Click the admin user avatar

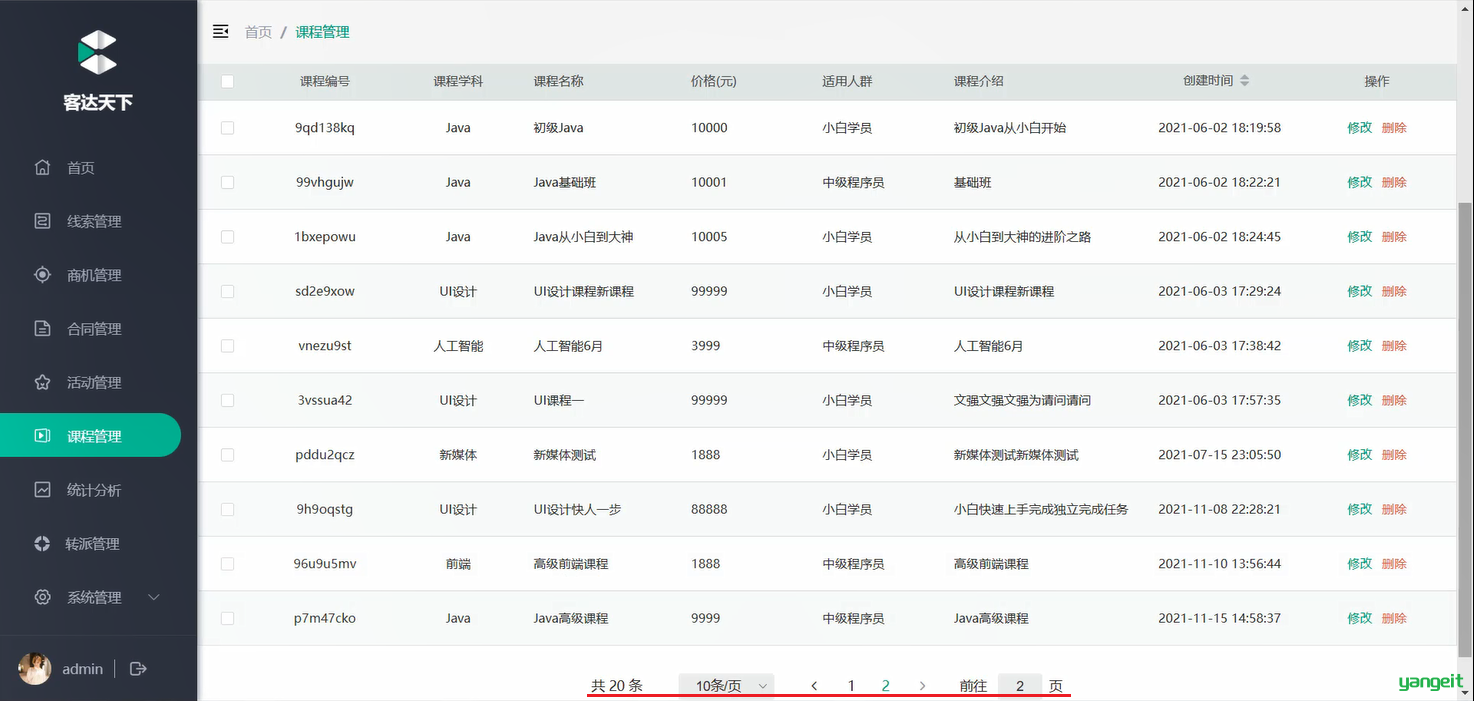tap(35, 669)
